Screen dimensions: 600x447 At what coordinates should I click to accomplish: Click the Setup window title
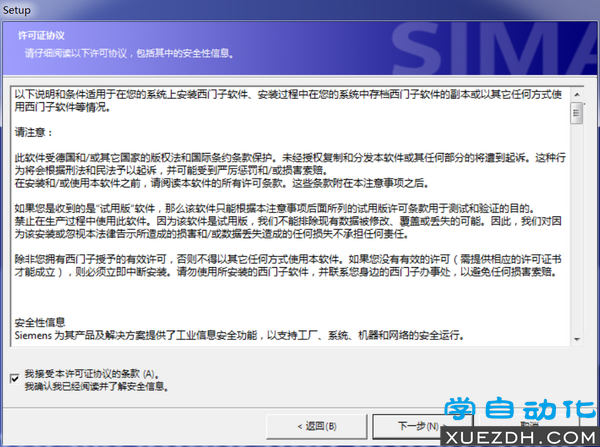[16, 10]
